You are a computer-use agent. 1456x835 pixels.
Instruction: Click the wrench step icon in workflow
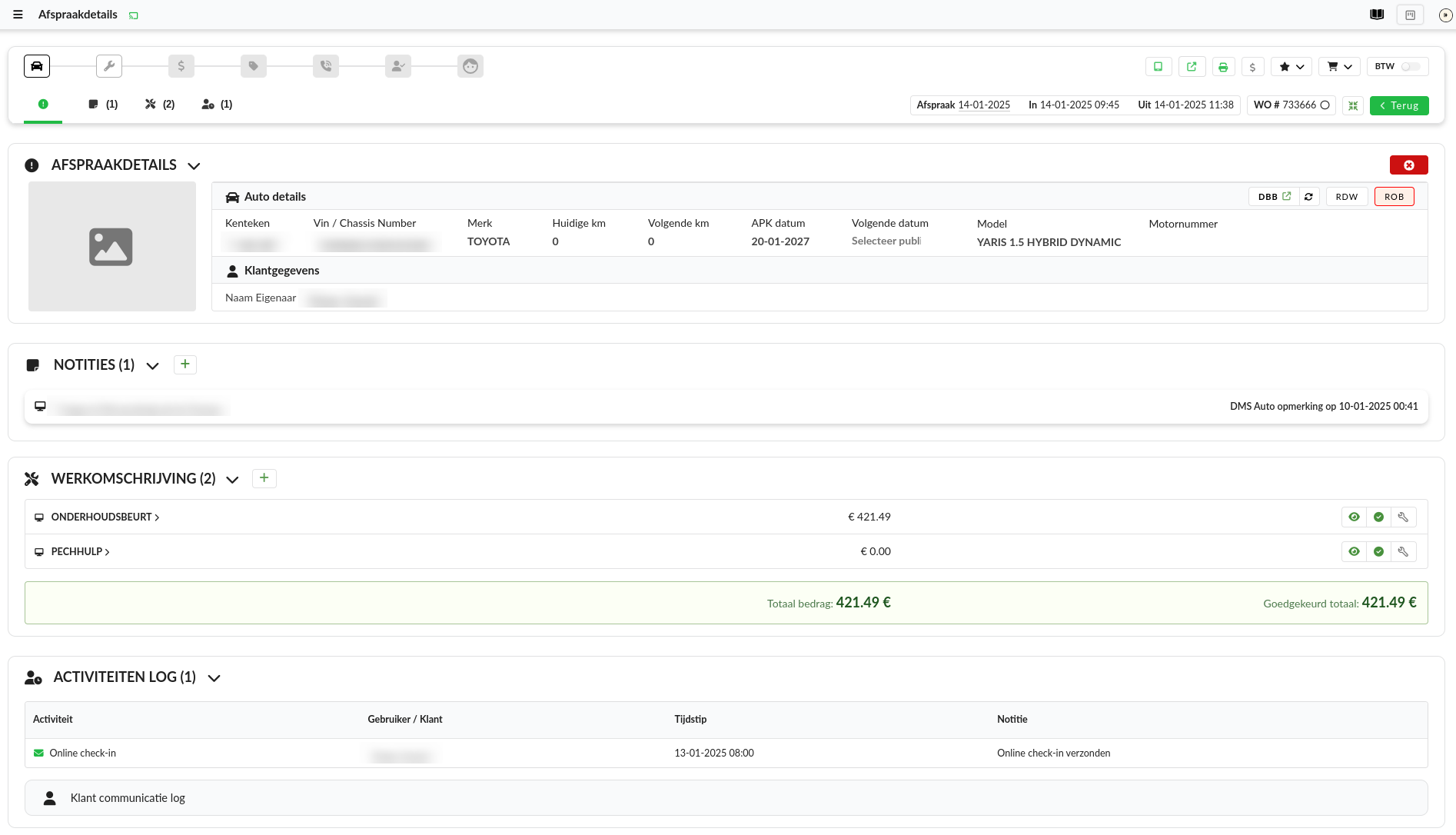109,66
